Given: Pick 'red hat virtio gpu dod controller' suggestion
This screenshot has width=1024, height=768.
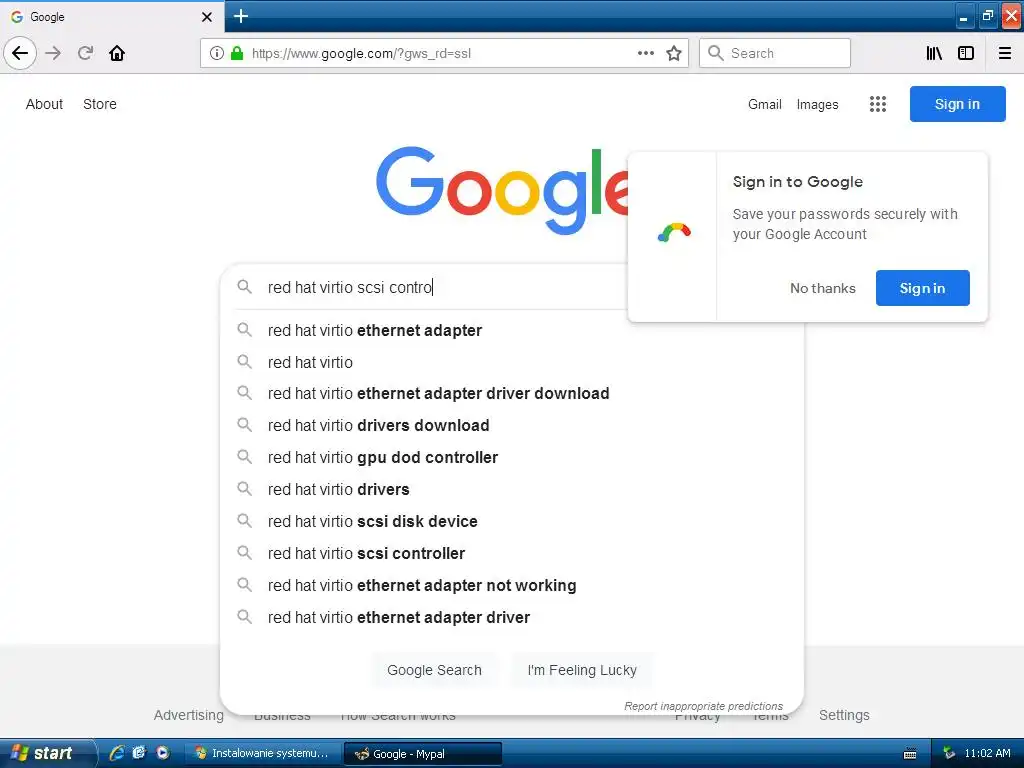Looking at the screenshot, I should [512, 458].
